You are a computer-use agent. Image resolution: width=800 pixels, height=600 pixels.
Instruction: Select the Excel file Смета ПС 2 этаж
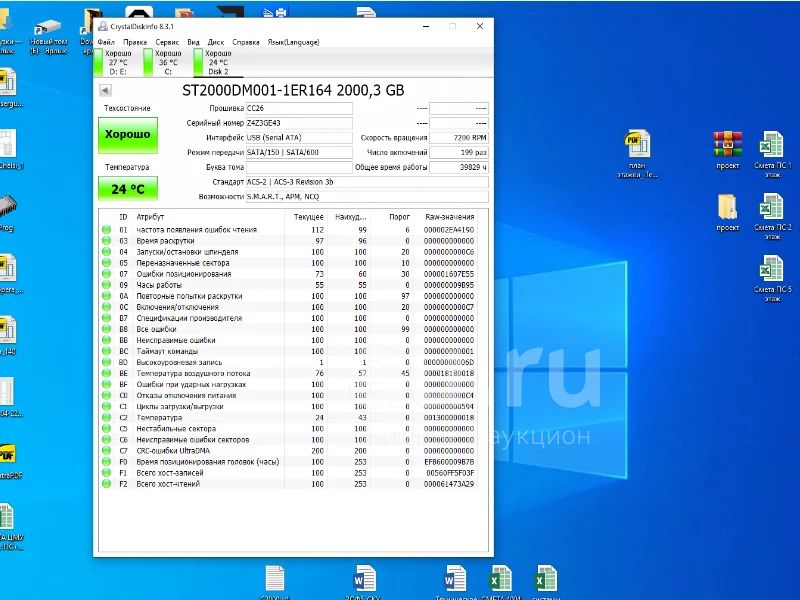772,216
